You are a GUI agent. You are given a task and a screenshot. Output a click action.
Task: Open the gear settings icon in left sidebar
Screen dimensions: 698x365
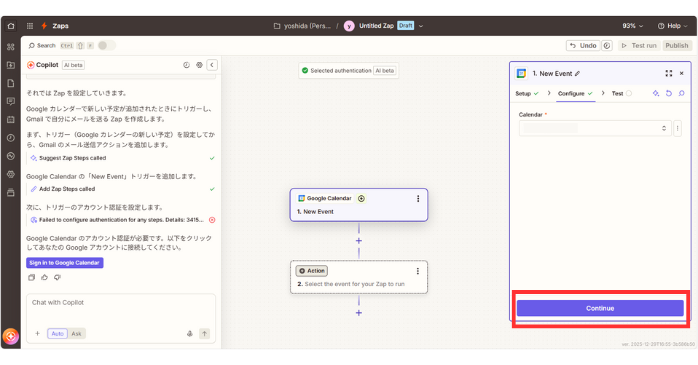[11, 174]
